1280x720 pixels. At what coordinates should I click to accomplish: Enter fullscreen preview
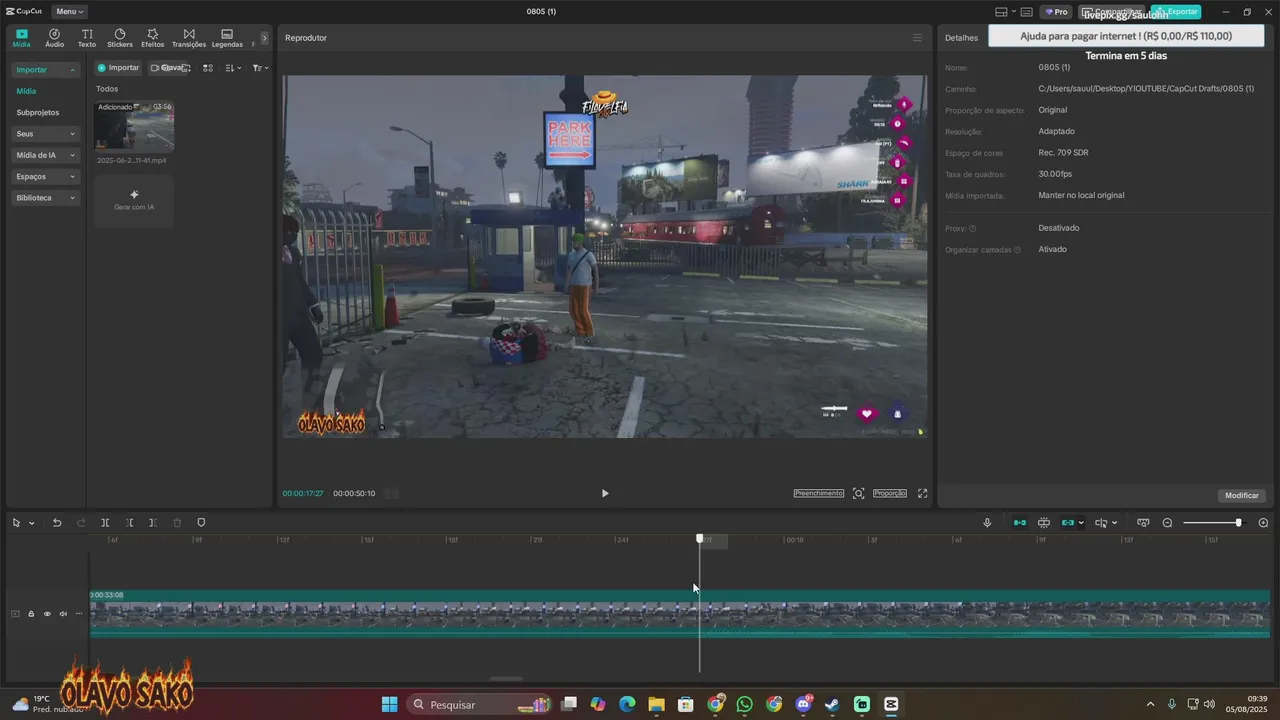click(923, 493)
